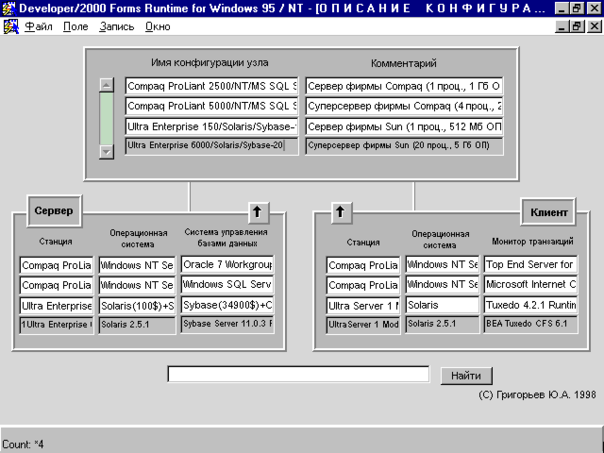Click comment 'Сервер фирмы Compaq (1 проц.'

coord(404,86)
